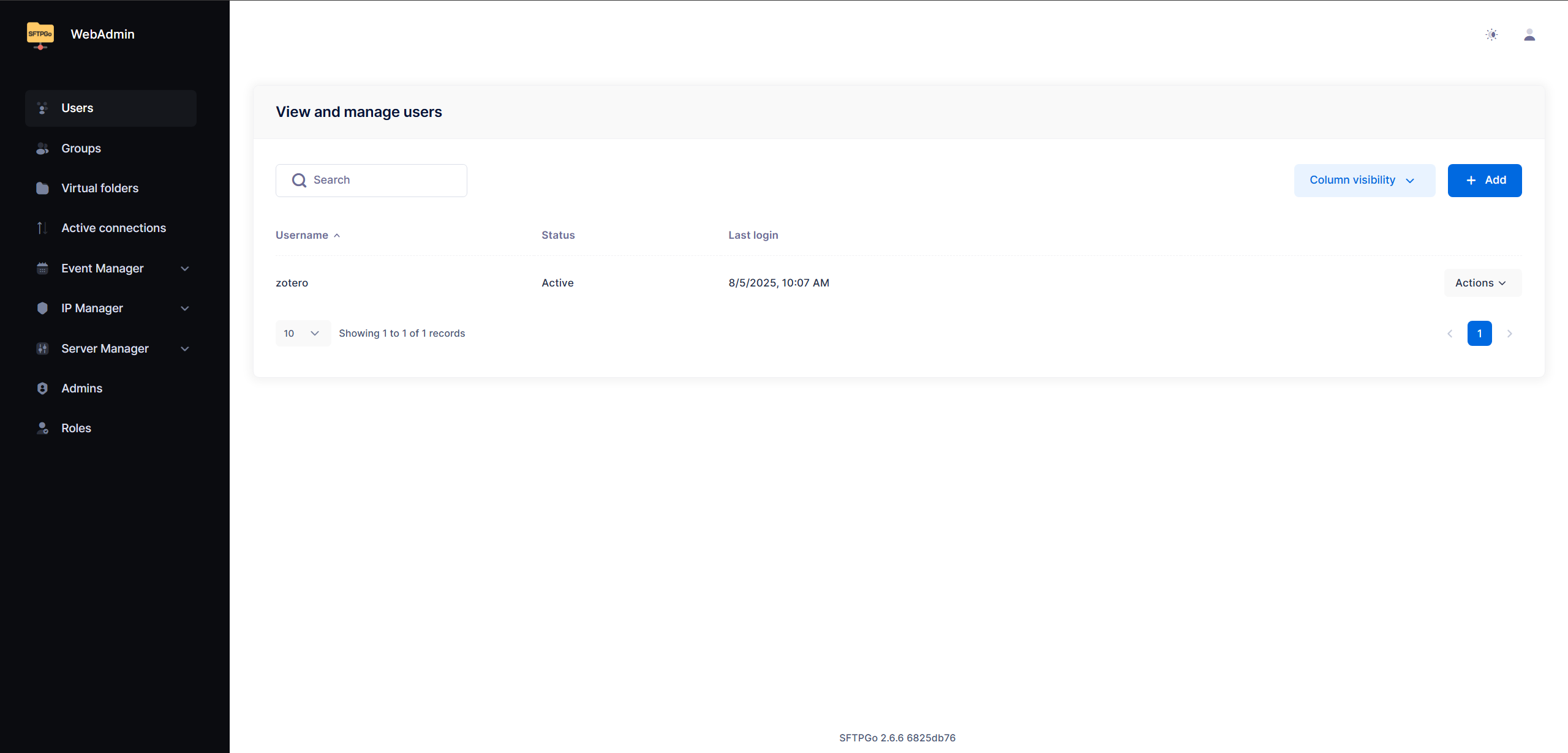Click the Groups sidebar icon
The height and width of the screenshot is (753, 1568).
click(42, 148)
